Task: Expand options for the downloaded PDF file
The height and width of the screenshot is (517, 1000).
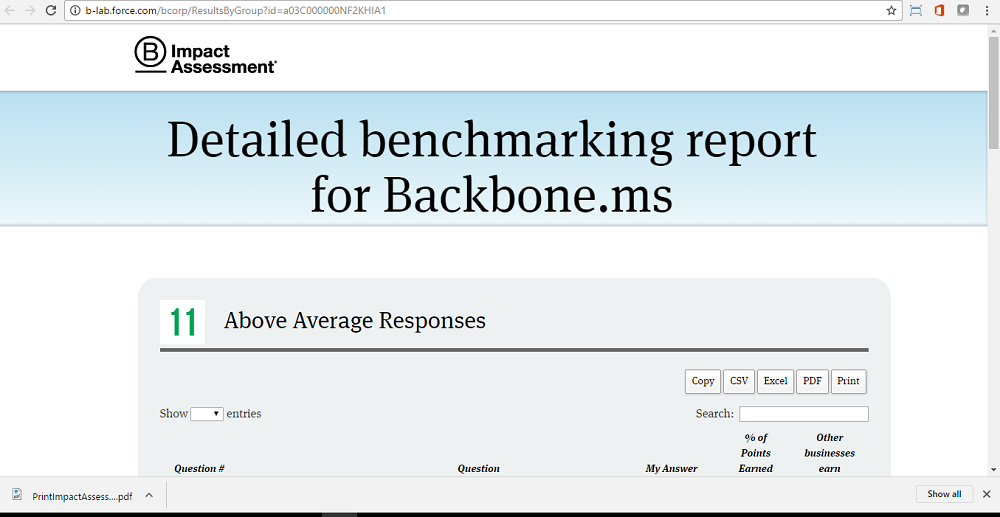Action: [149, 495]
